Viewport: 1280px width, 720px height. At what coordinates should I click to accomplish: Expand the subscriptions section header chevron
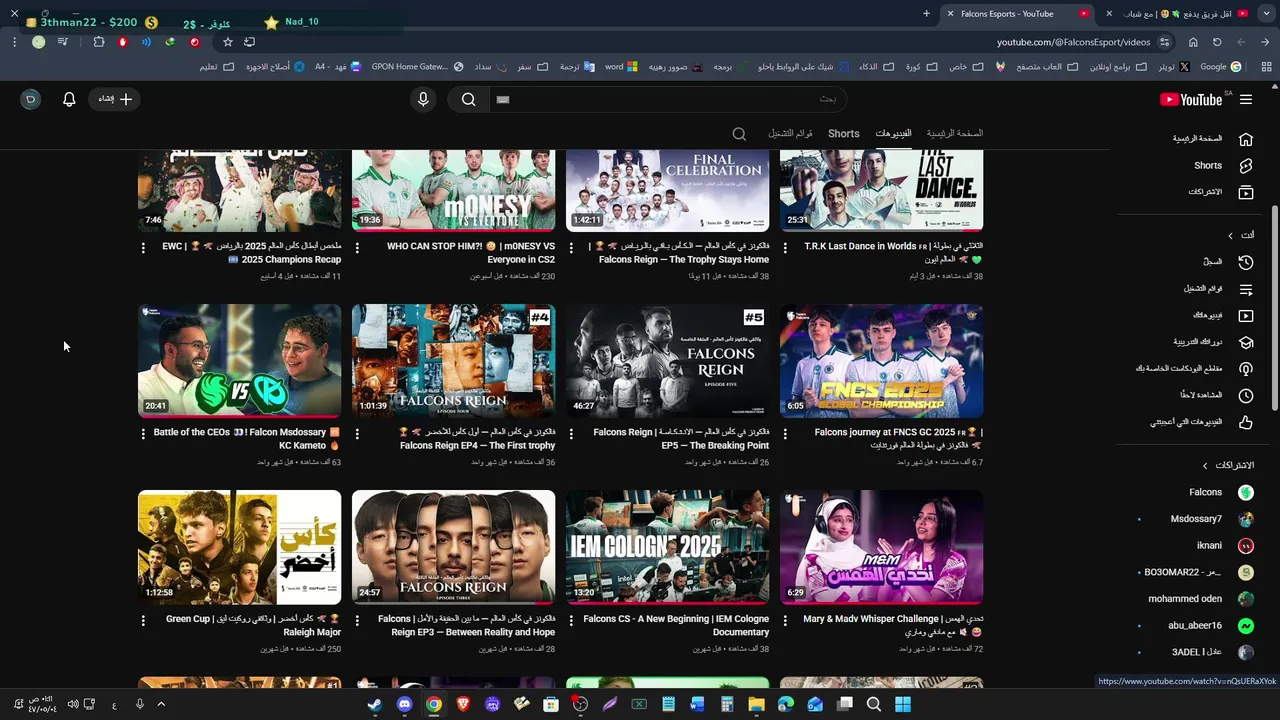pyautogui.click(x=1205, y=466)
